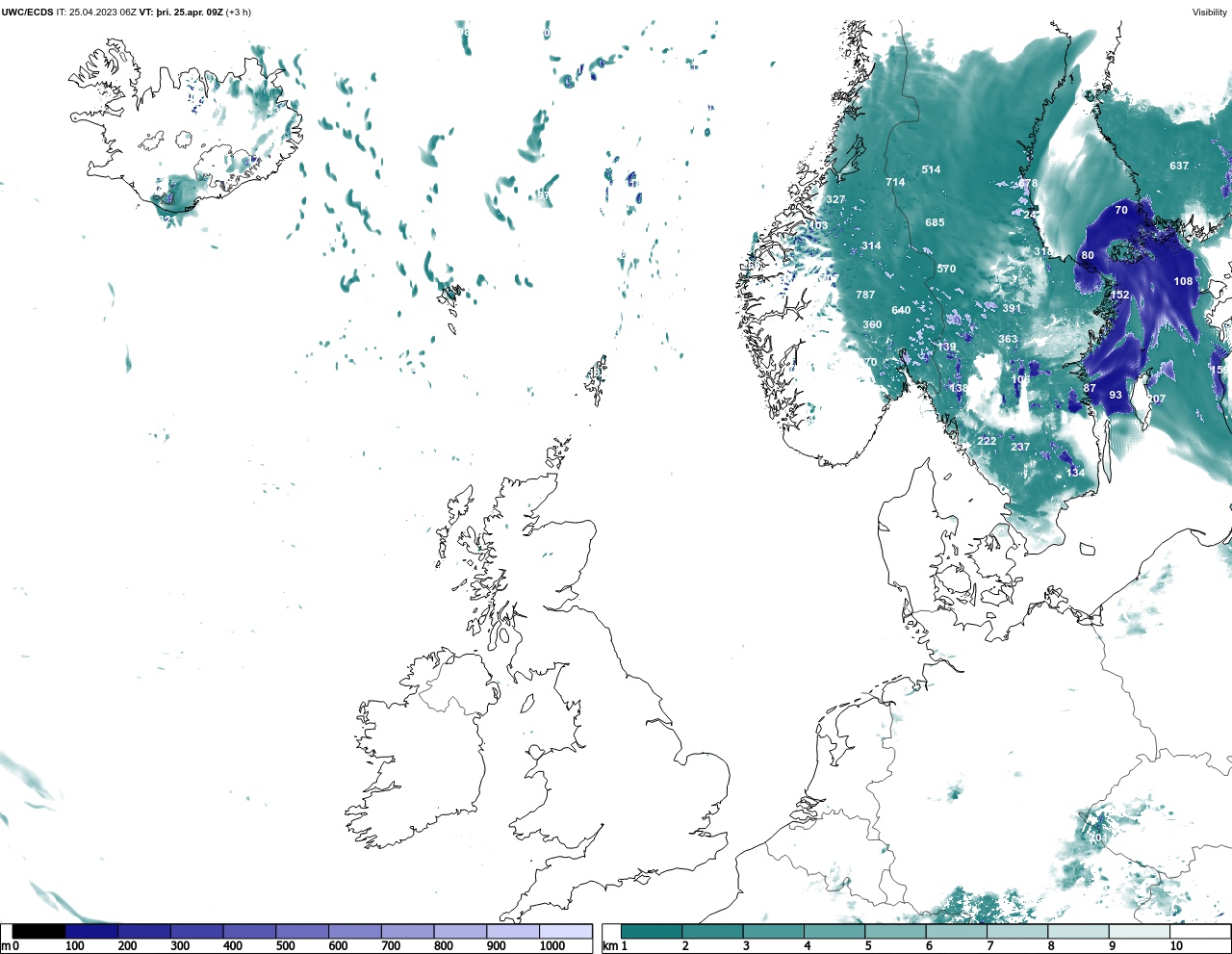Click the '108' value in dark fog area
The height and width of the screenshot is (954, 1232).
click(x=1183, y=281)
